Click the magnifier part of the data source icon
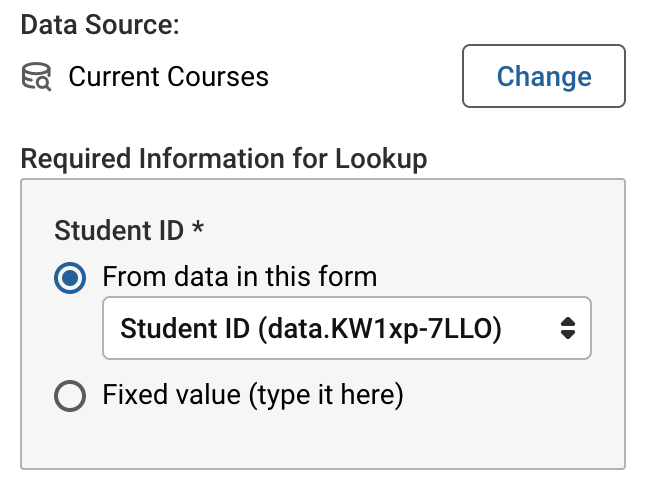 pos(44,84)
